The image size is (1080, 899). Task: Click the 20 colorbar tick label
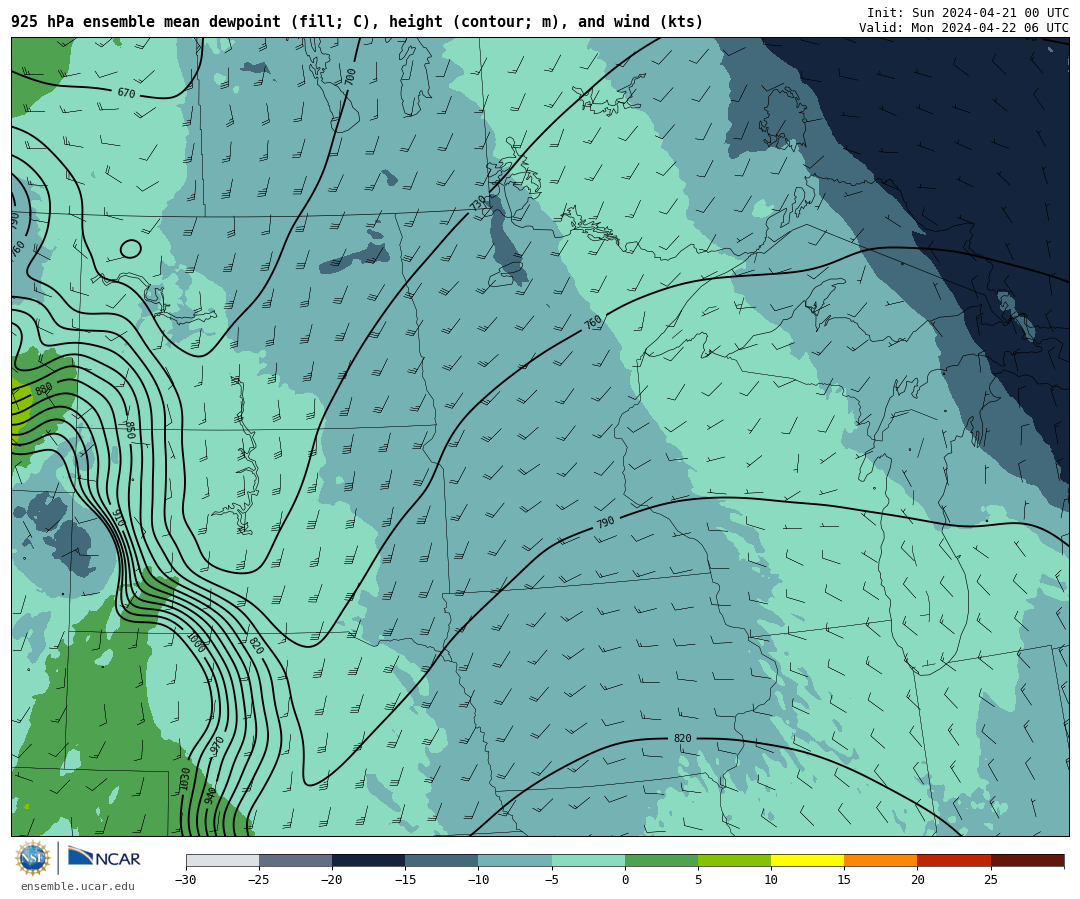[x=917, y=880]
